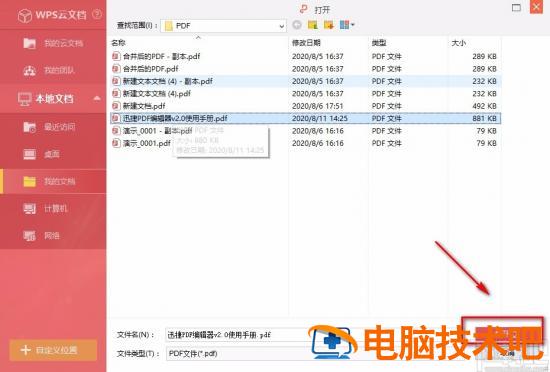Select file 新建文档.pdf
This screenshot has height=372, width=550.
pos(306,106)
